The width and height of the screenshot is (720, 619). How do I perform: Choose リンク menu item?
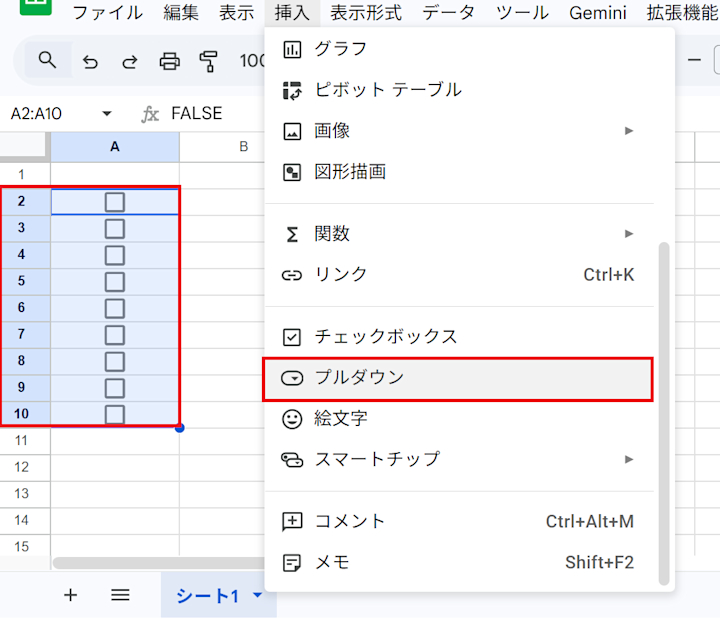(459, 275)
